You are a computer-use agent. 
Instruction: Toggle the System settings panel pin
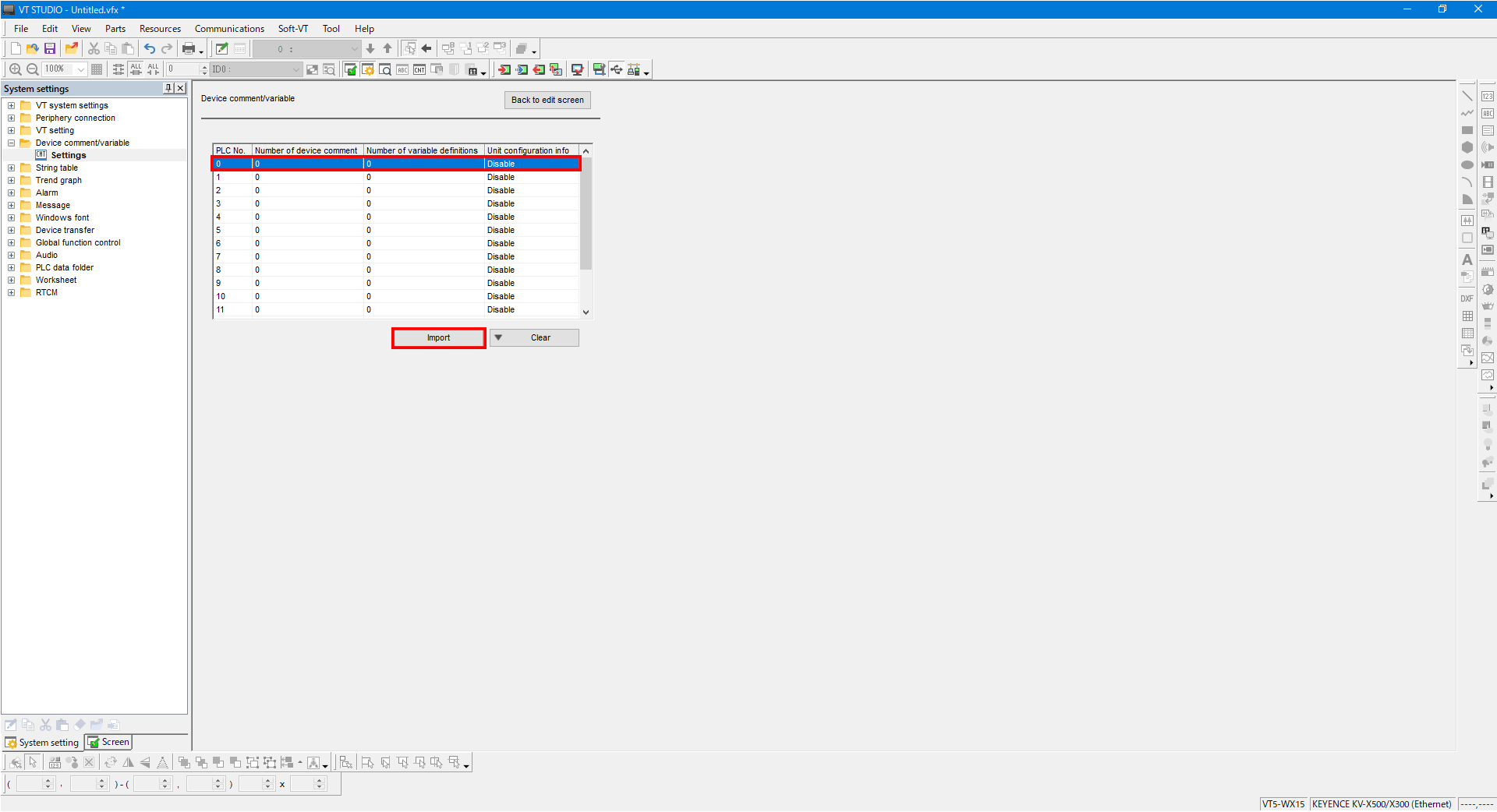pyautogui.click(x=168, y=88)
